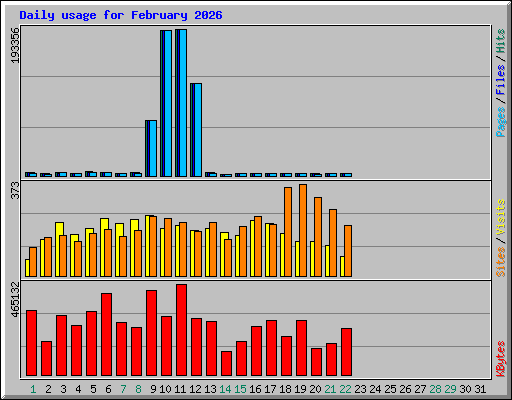This screenshot has height=400, width=512.
Task: Click the red KBytes bar for day 9
Action: tap(152, 333)
